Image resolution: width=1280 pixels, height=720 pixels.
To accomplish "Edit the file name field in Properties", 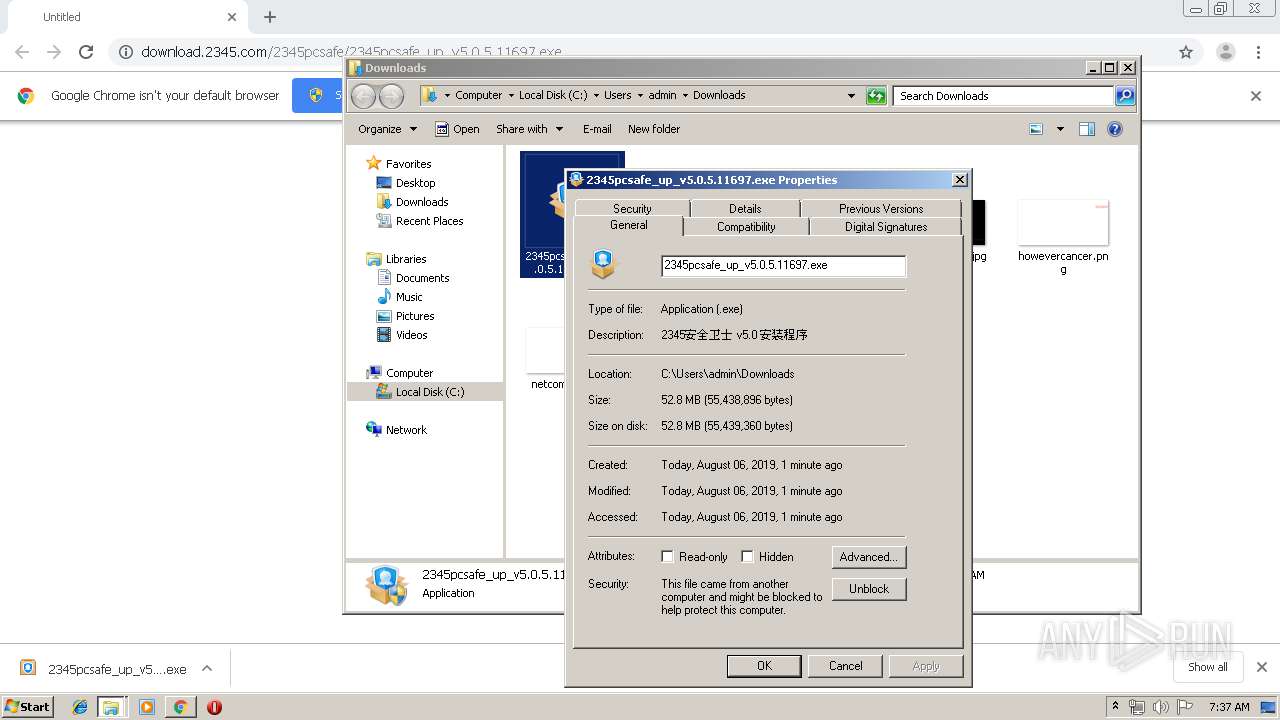I will [x=784, y=265].
